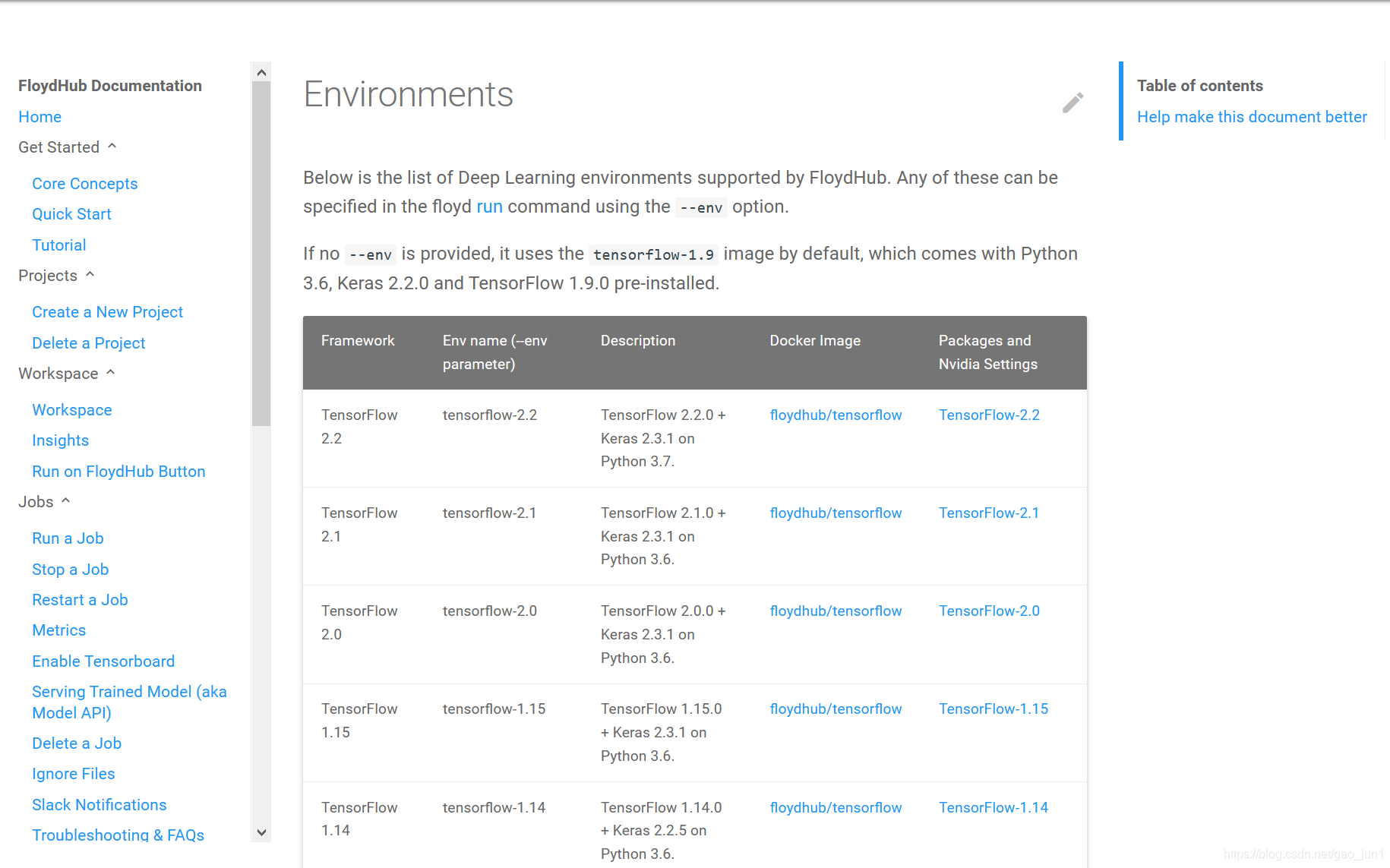Go to Slack Notifications page

[100, 805]
